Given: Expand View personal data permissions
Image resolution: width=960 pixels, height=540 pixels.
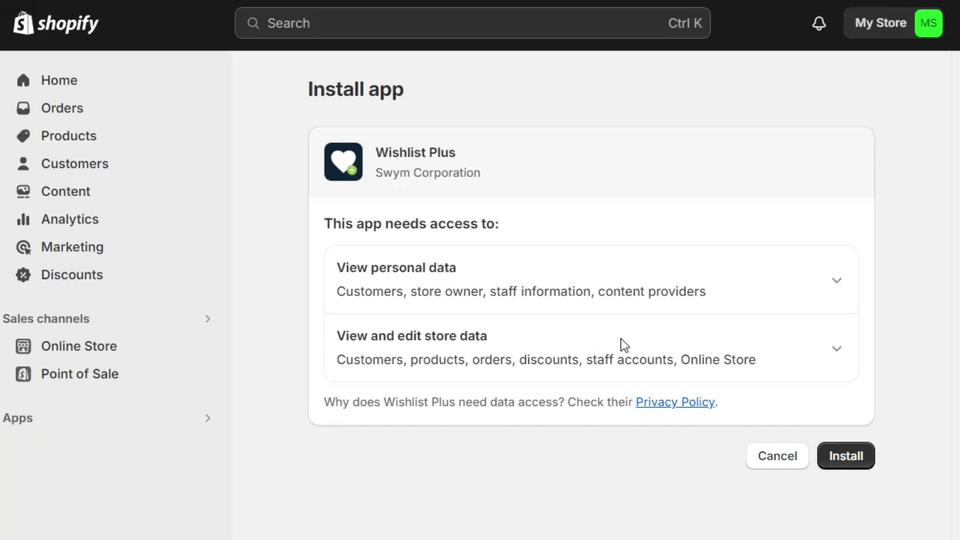Looking at the screenshot, I should (837, 280).
